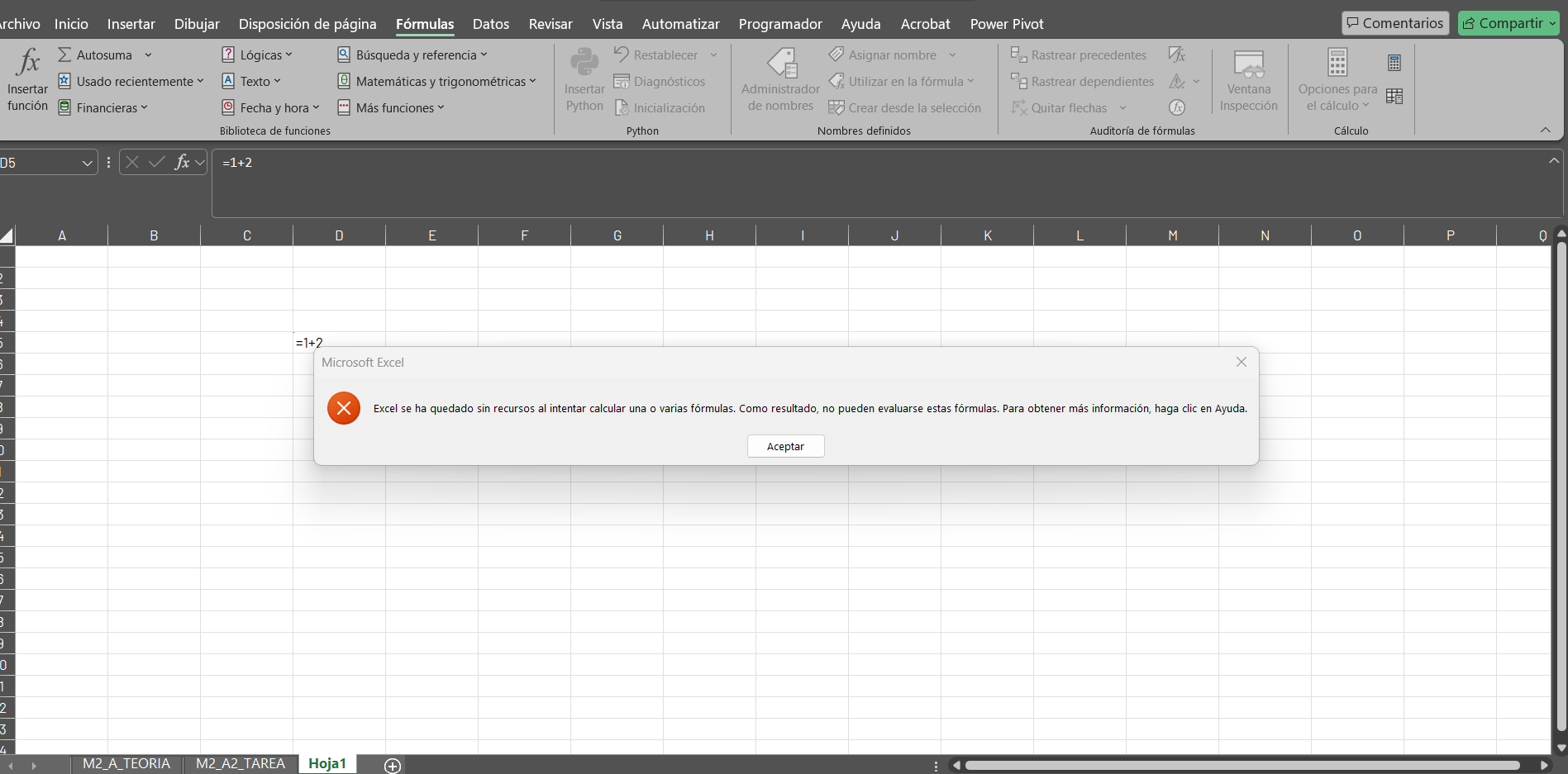
Task: Click Rastrear precedentes in Auditoría de fórmulas
Action: (x=1079, y=55)
